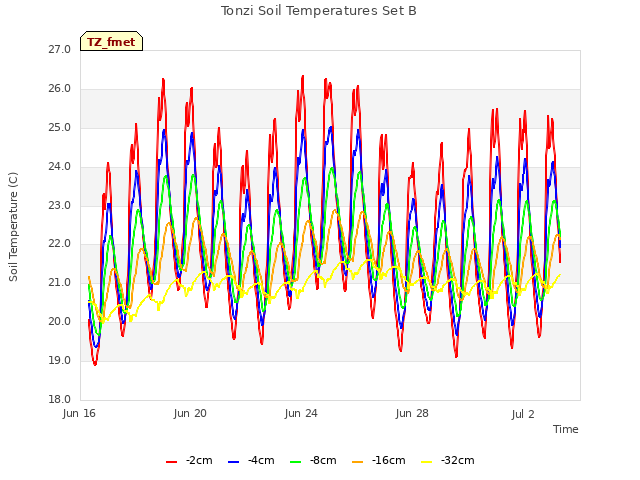Select the -4cm legend label
This screenshot has width=640, height=480.
[x=261, y=460]
